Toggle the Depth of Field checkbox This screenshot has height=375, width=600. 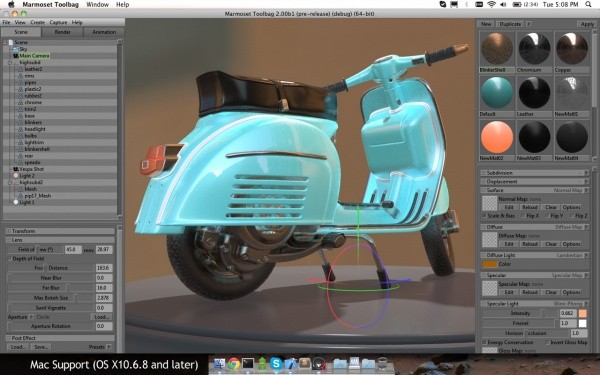[10, 259]
